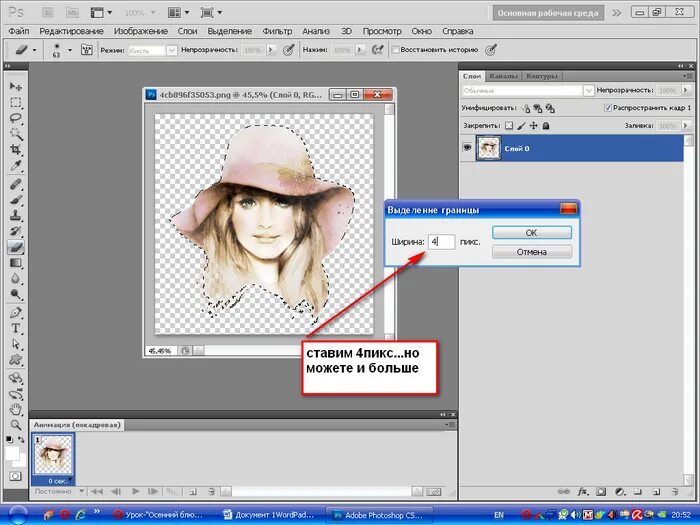Select the Path Selection tool
The height and width of the screenshot is (525, 700).
(x=16, y=344)
